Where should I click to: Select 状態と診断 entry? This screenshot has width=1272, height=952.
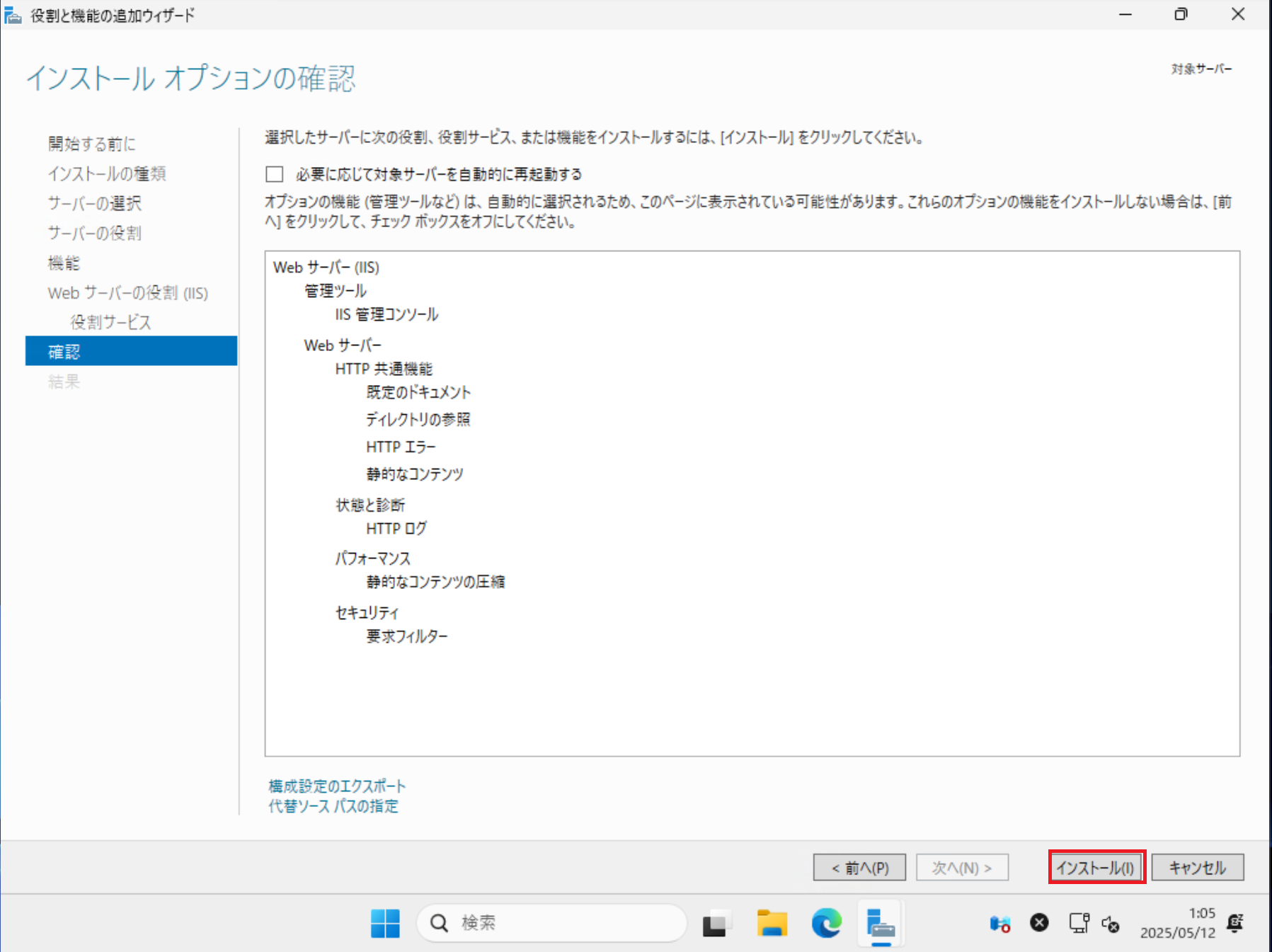(370, 505)
